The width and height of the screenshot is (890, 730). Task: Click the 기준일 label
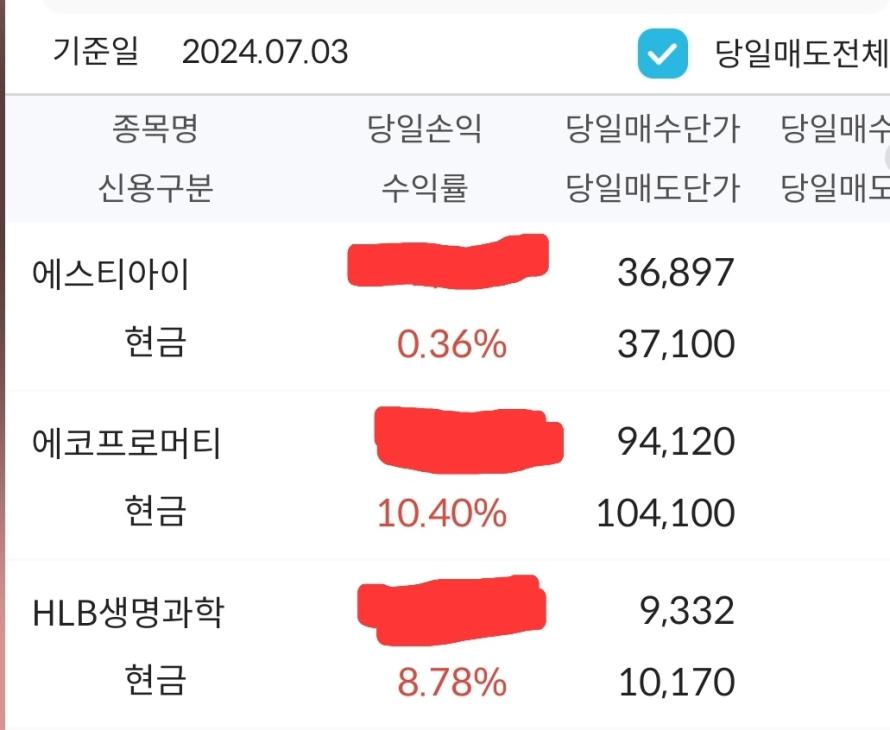click(x=96, y=51)
